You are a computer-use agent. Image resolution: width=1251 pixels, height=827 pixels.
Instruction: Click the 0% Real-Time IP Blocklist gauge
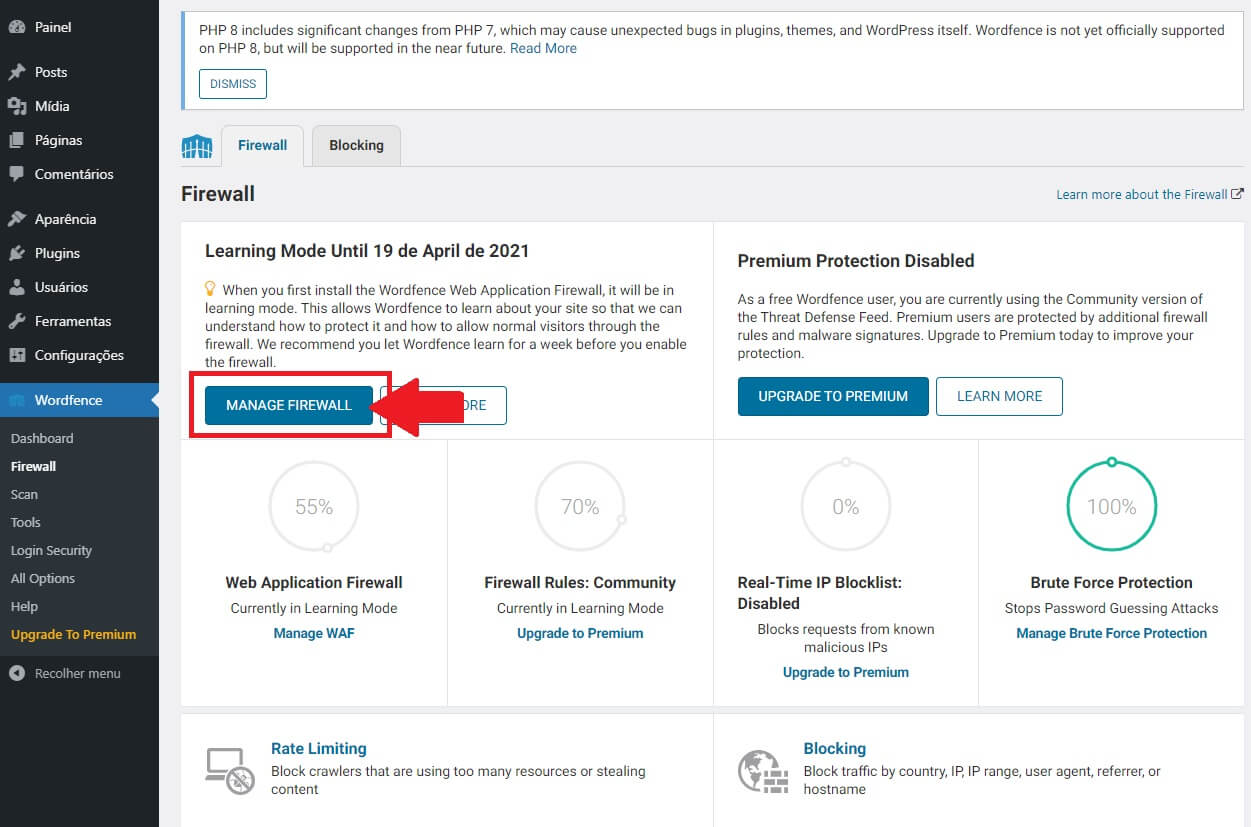tap(846, 507)
